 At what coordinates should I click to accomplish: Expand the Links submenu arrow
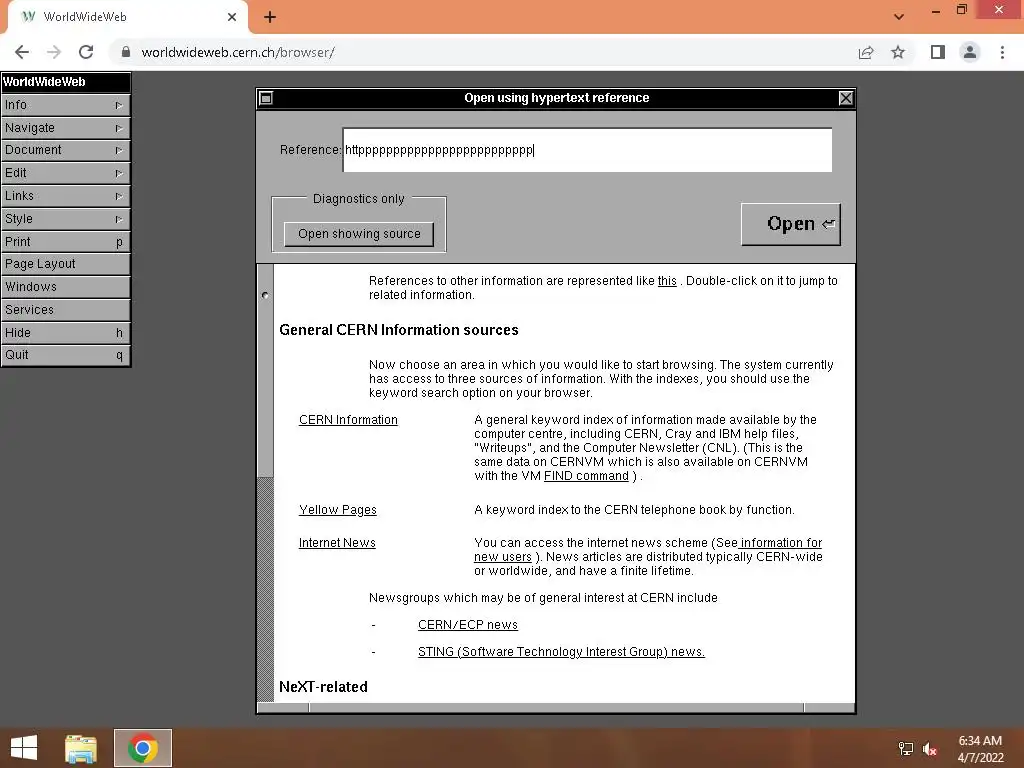[x=119, y=196]
